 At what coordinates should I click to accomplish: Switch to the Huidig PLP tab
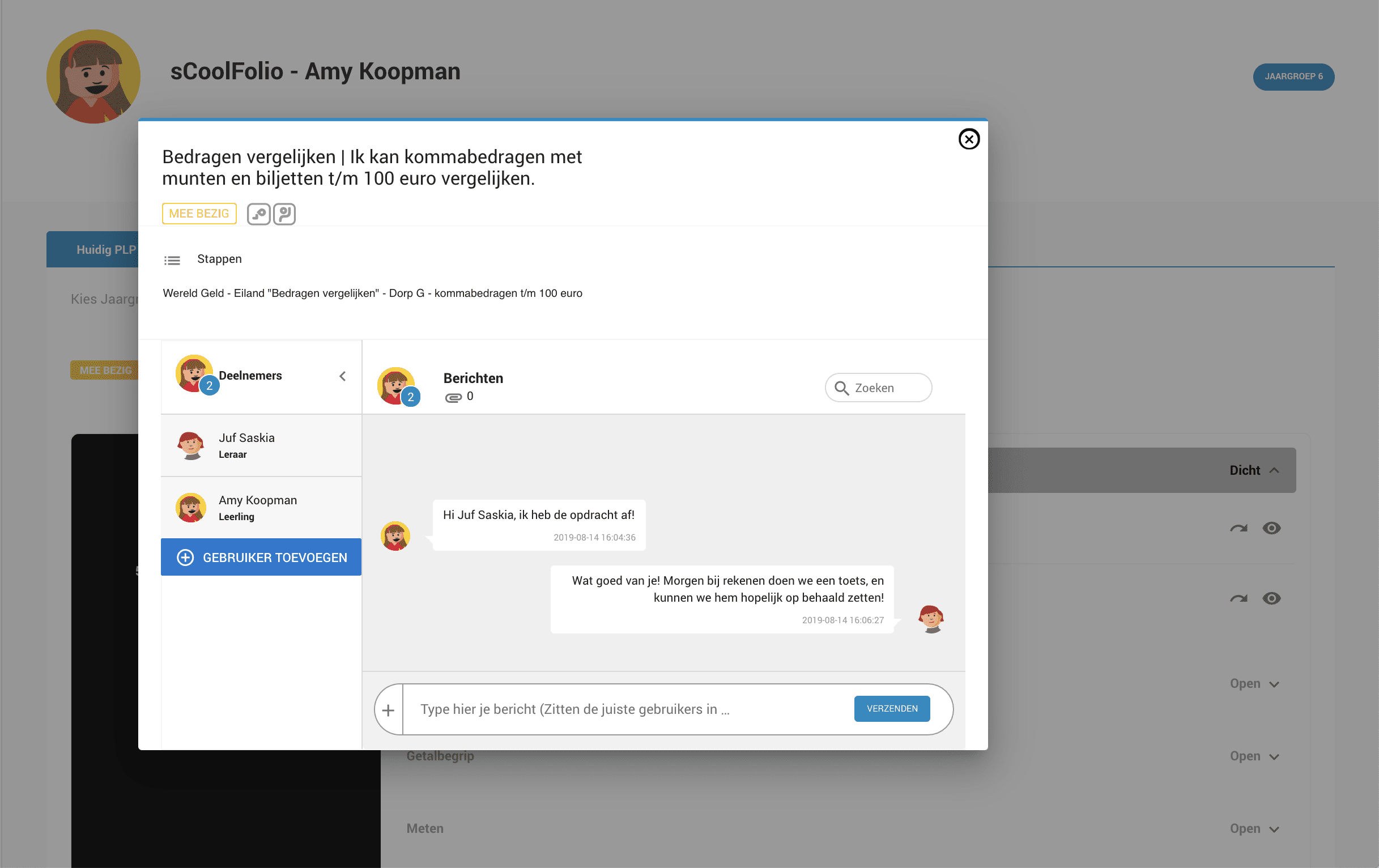tap(93, 250)
